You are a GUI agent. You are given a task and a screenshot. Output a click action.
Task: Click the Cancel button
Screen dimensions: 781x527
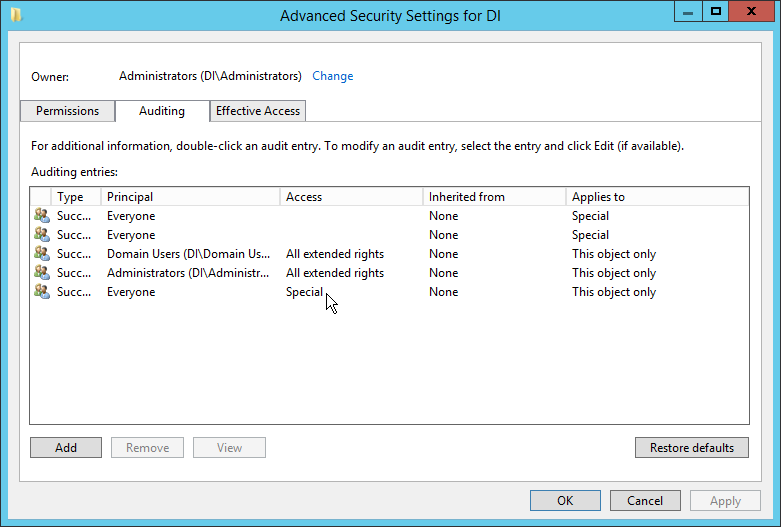click(645, 501)
